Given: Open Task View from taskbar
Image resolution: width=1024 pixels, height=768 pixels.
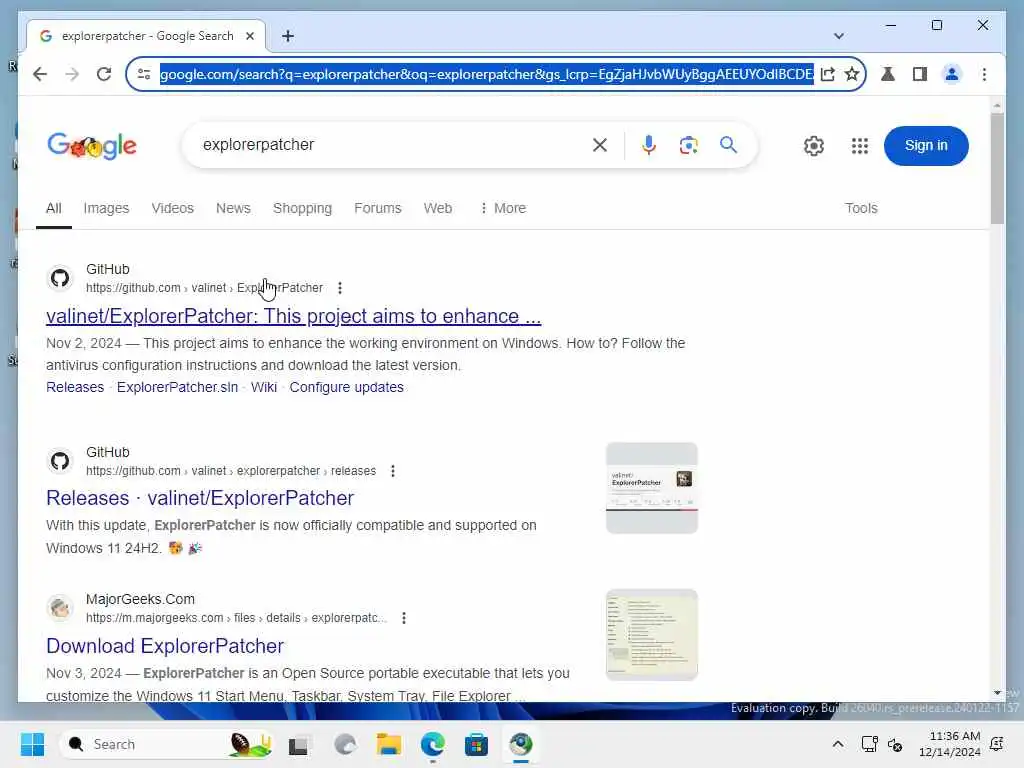Looking at the screenshot, I should [298, 744].
